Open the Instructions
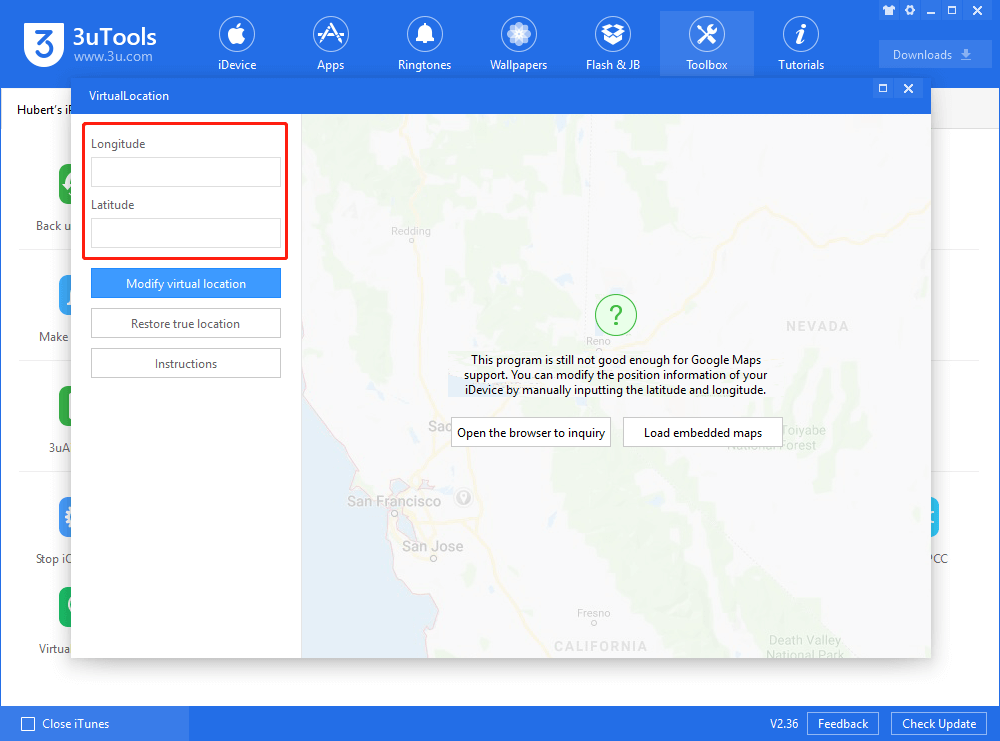This screenshot has height=741, width=1000. (185, 362)
